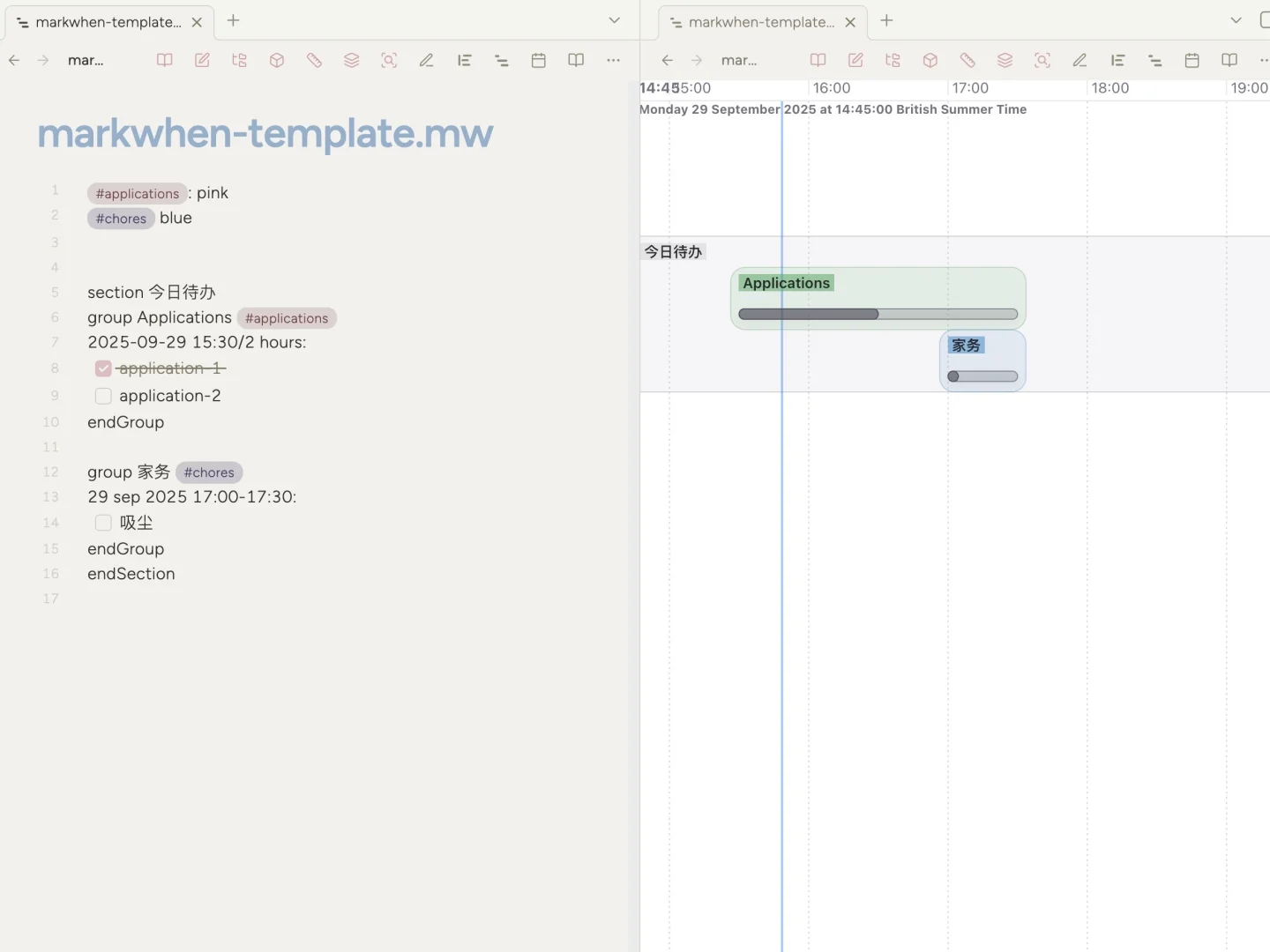
Task: Click the pink scan-search icon in left pane
Action: tap(389, 60)
